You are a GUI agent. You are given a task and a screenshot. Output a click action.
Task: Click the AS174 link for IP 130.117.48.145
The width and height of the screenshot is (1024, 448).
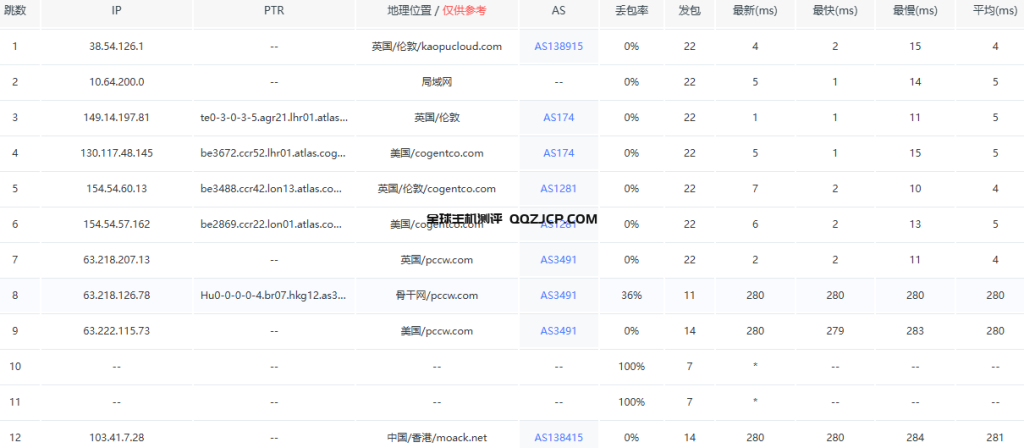[x=558, y=153]
